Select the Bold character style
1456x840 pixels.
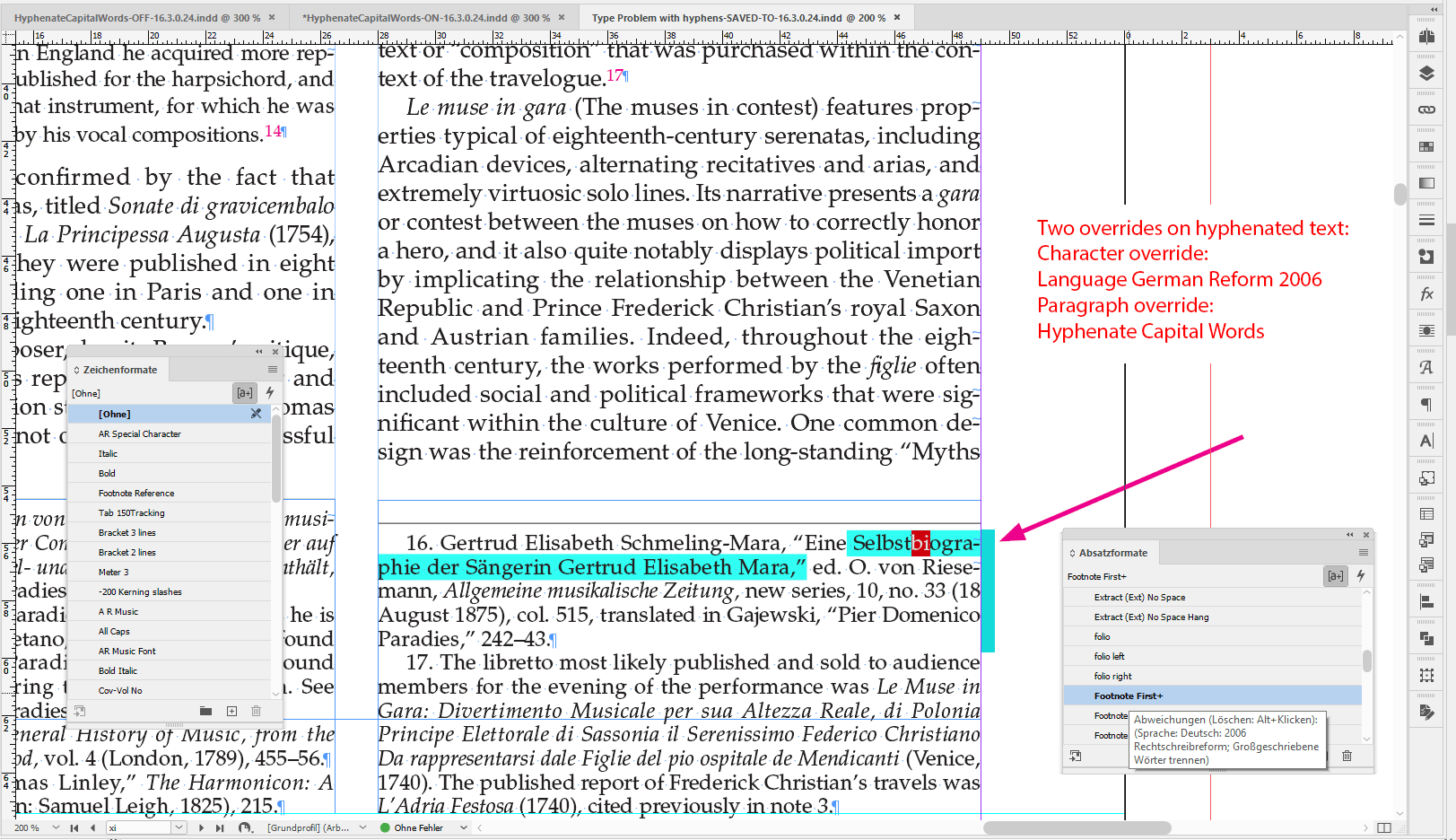tap(108, 473)
